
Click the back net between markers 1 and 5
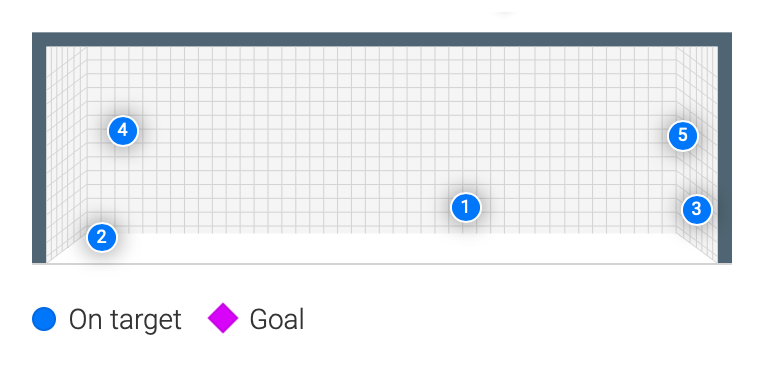tap(575, 169)
